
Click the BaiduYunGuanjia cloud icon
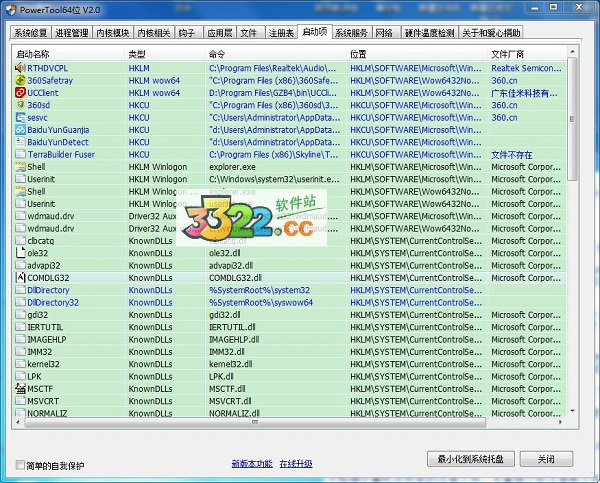pos(20,130)
